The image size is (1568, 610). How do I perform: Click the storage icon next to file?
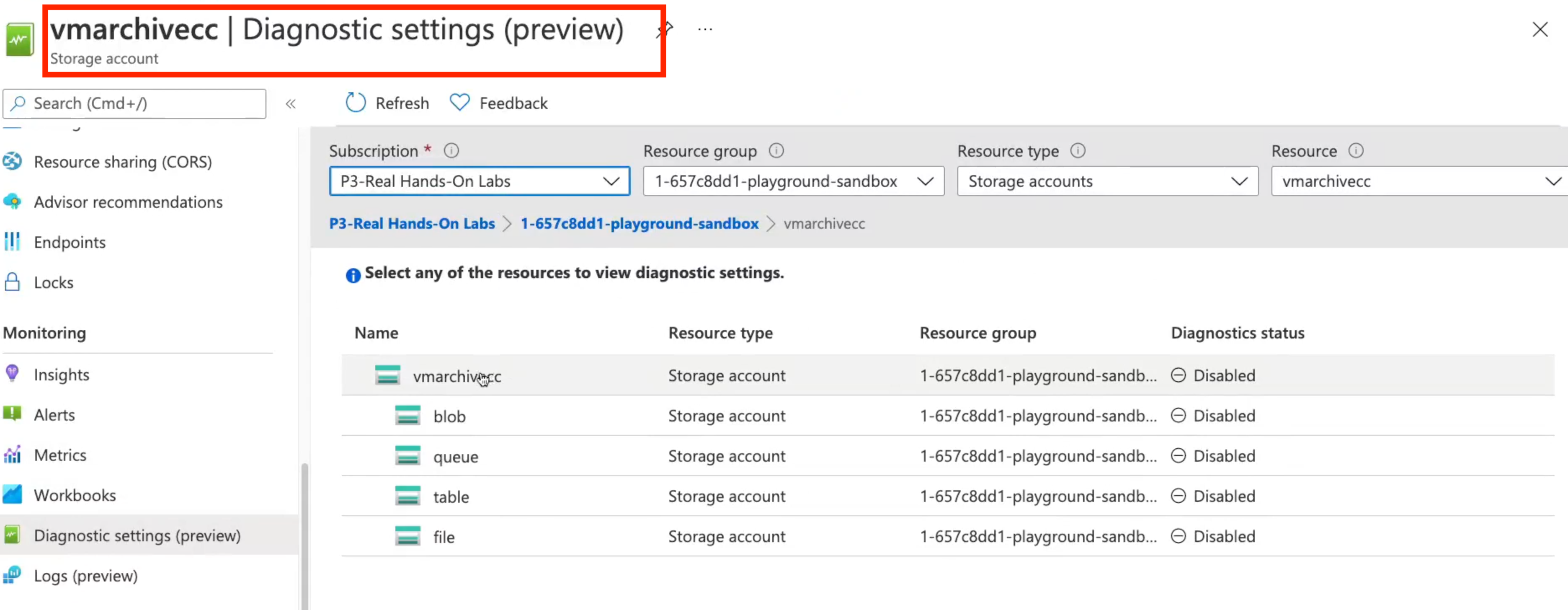click(x=408, y=536)
